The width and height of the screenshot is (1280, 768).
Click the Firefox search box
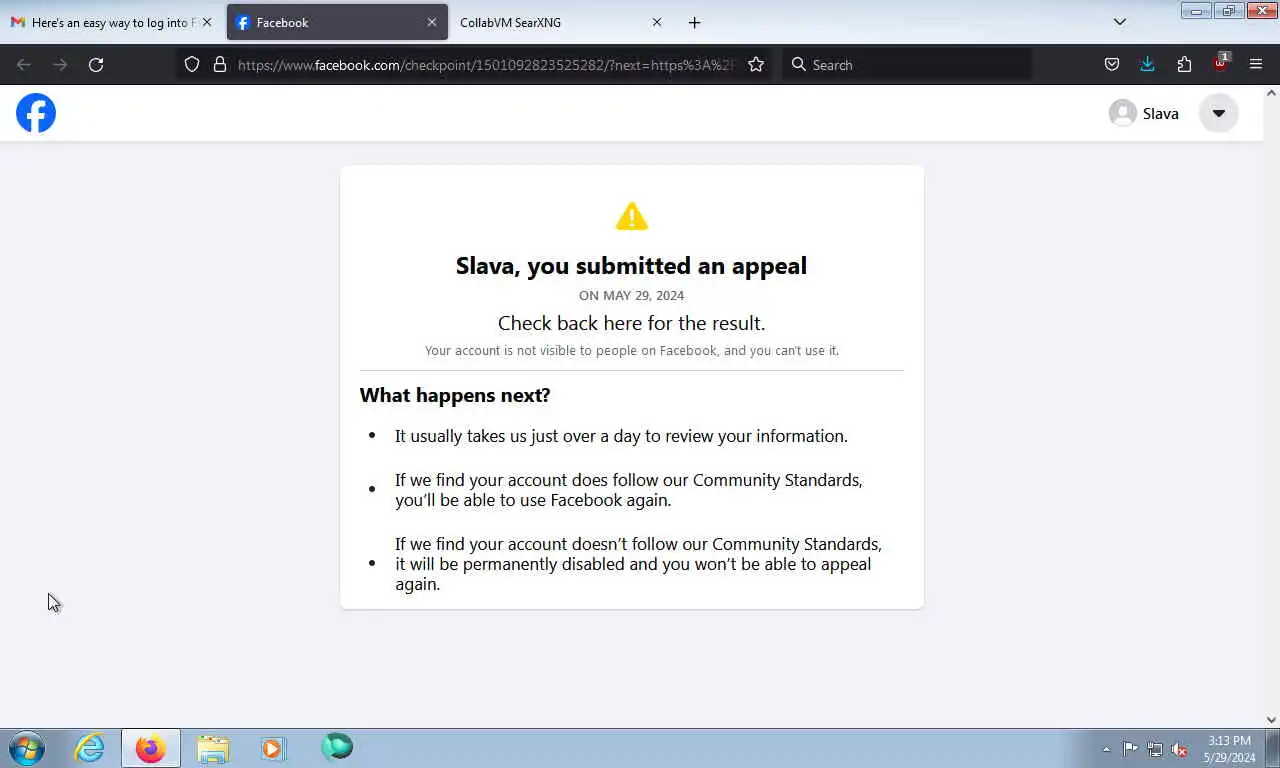pyautogui.click(x=907, y=65)
